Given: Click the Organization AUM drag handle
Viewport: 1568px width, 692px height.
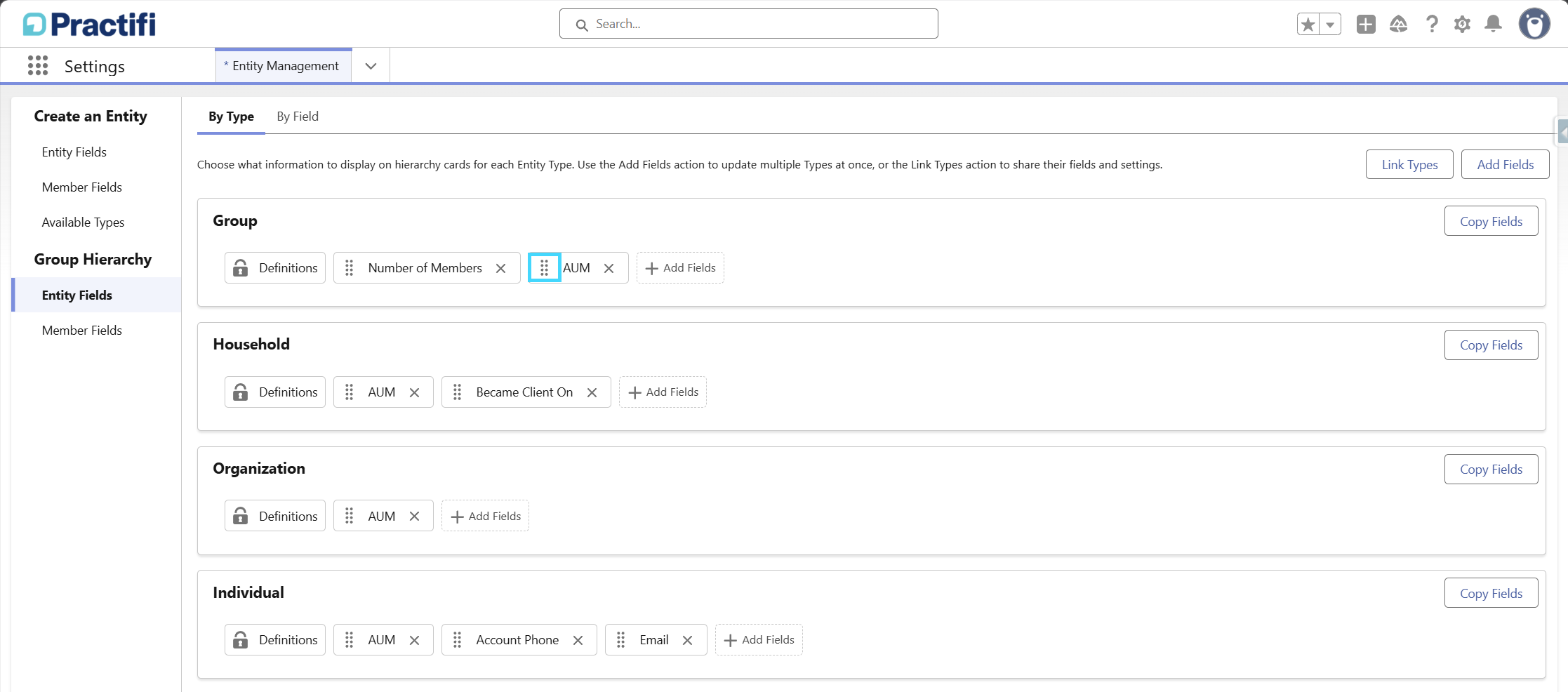Looking at the screenshot, I should click(350, 517).
